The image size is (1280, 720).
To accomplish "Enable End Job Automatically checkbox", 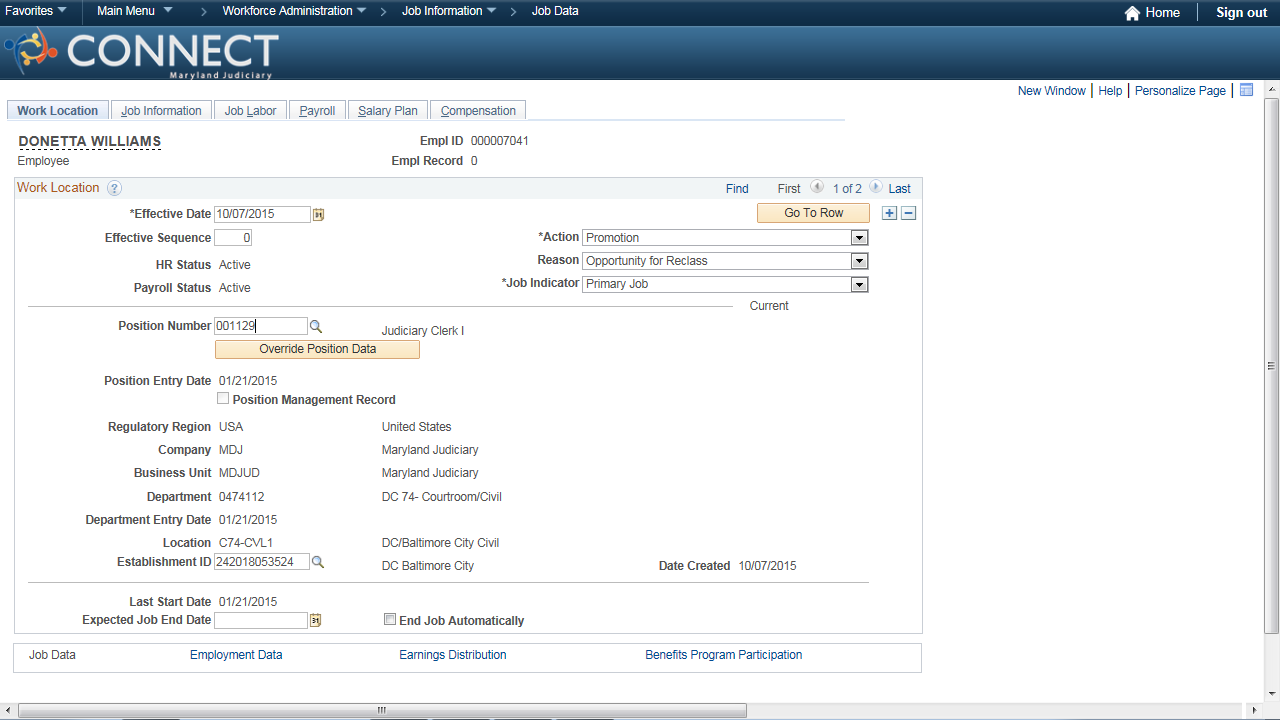I will coord(390,619).
